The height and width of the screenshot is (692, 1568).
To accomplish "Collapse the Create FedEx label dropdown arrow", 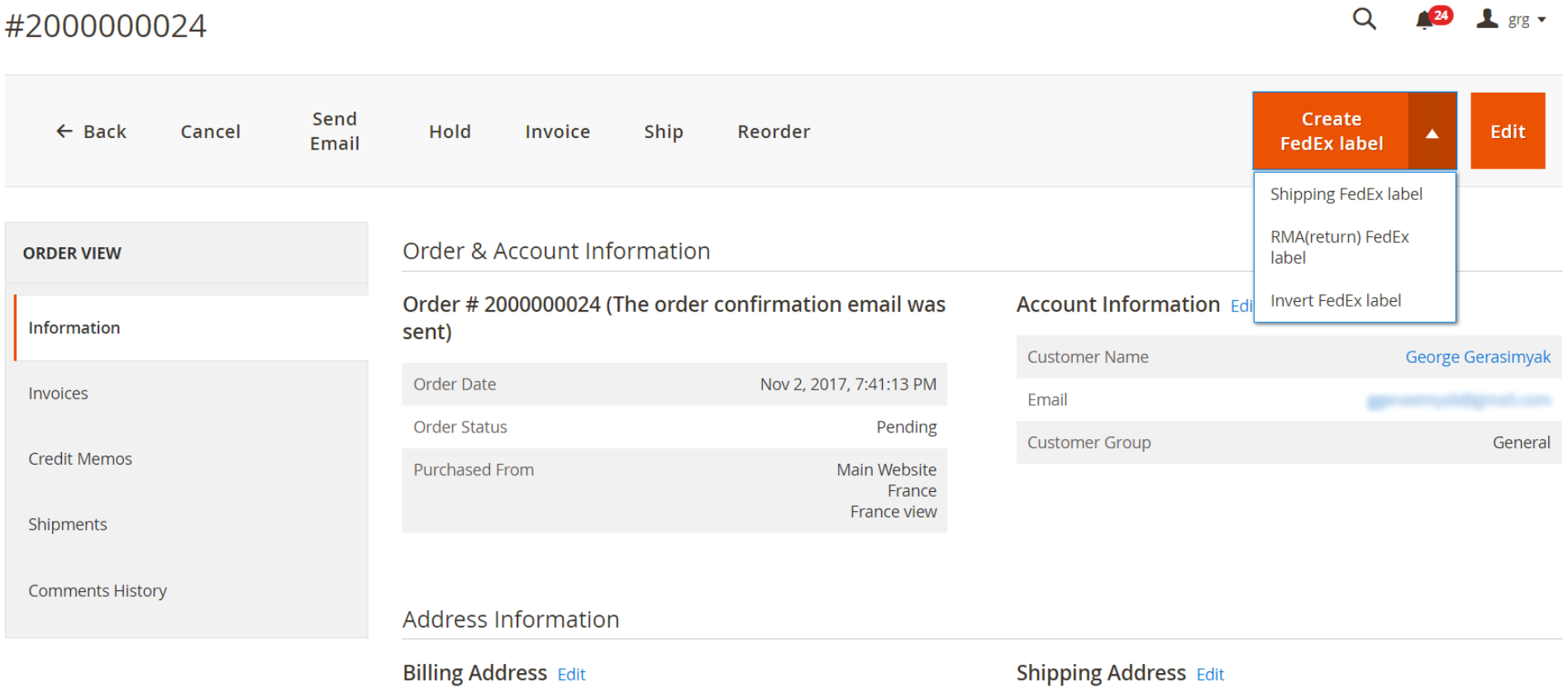I will [x=1432, y=132].
